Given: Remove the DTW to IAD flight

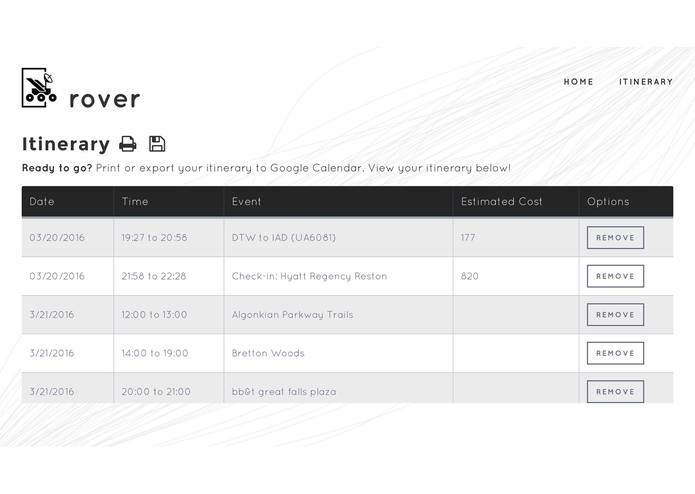Looking at the screenshot, I should click(x=615, y=237).
